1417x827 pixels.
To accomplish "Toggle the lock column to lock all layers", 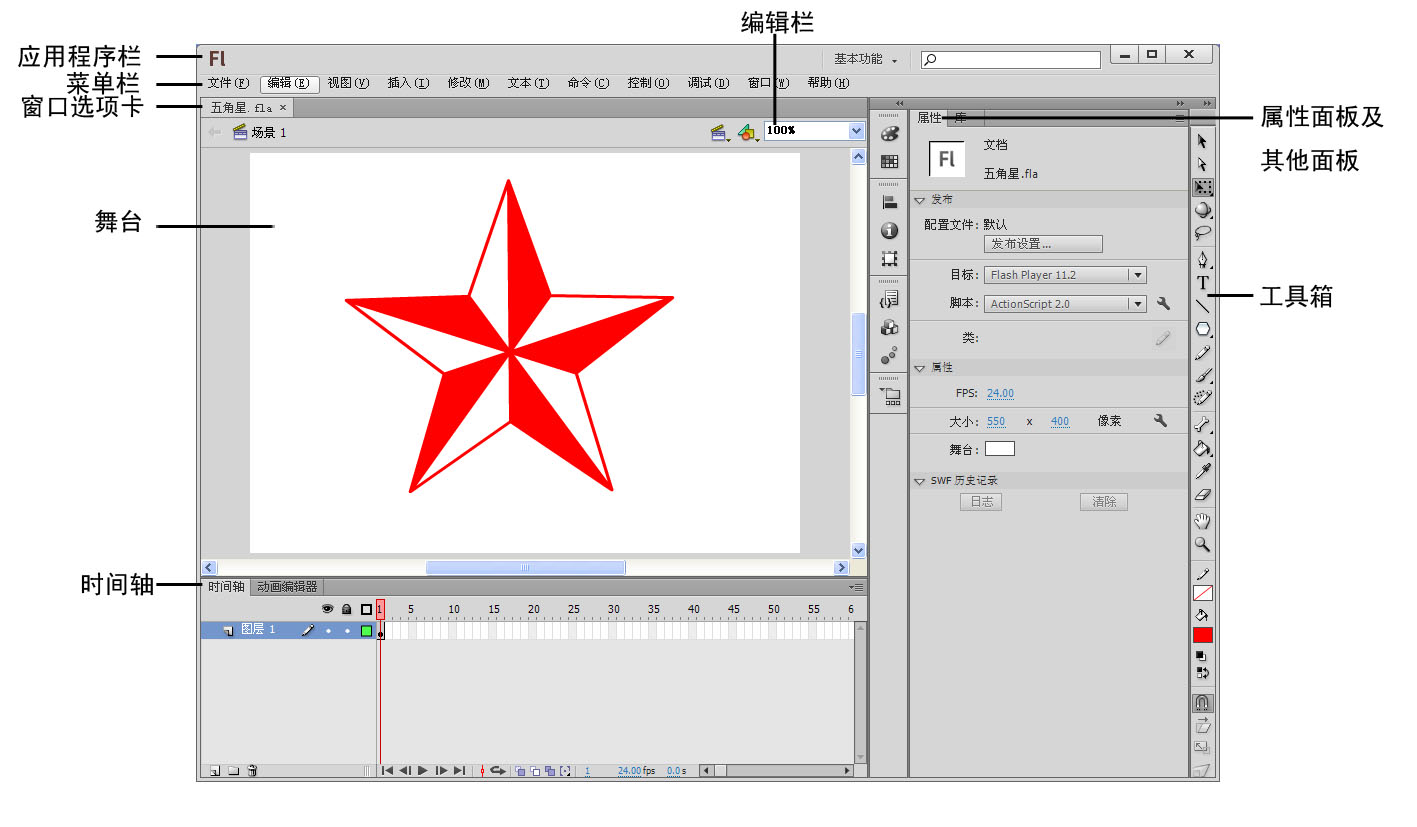I will 346,609.
